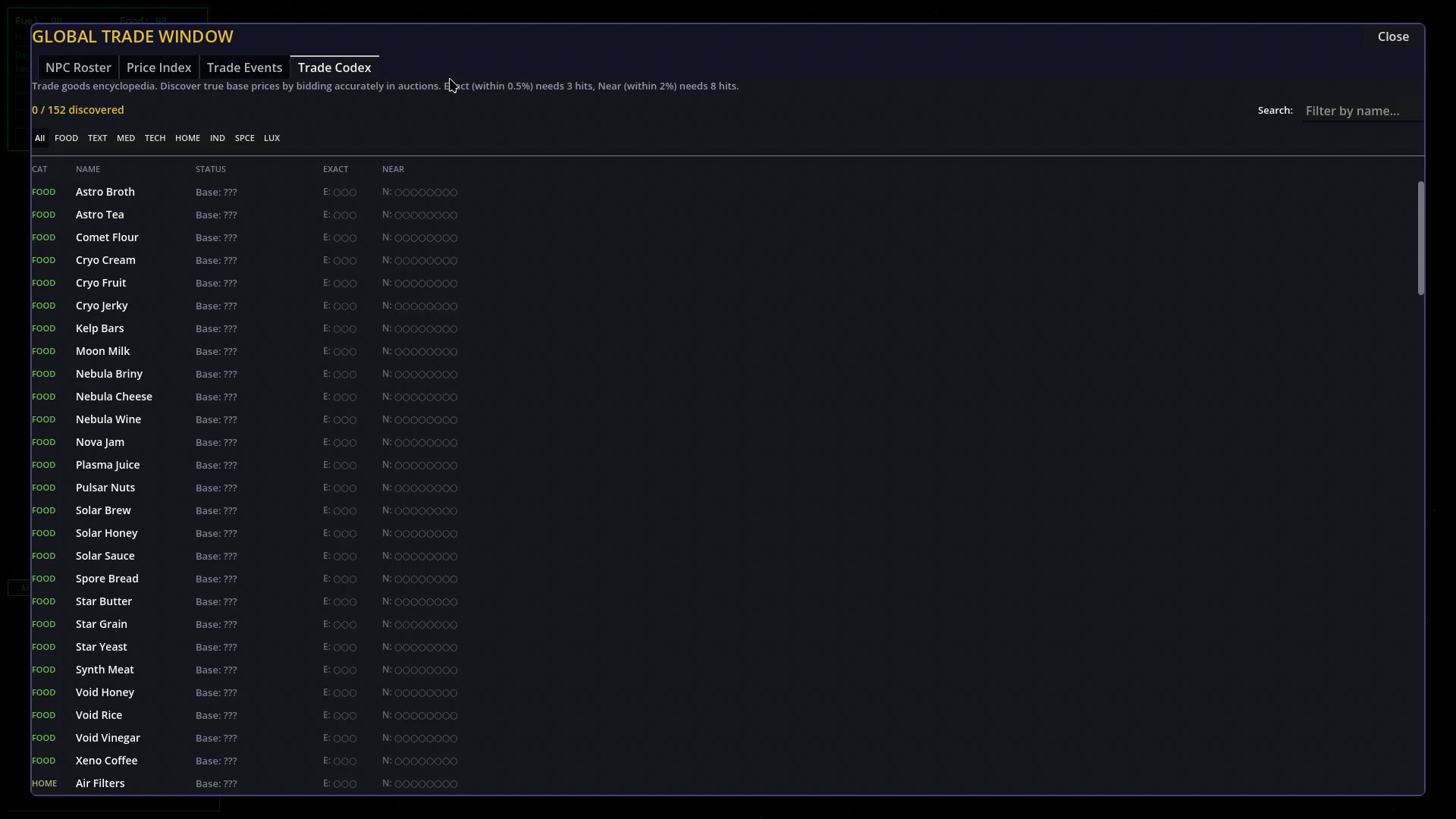
Task: Click the NAME column header
Action: pyautogui.click(x=88, y=169)
